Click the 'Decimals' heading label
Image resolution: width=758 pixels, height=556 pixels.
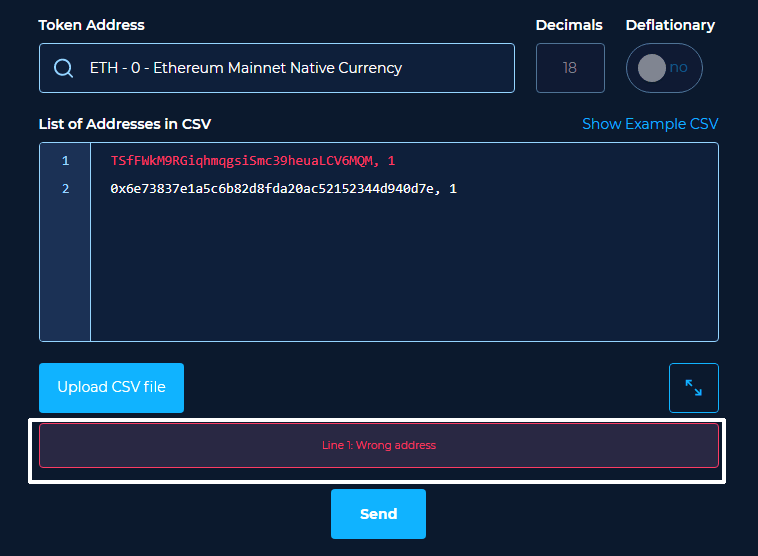click(569, 25)
